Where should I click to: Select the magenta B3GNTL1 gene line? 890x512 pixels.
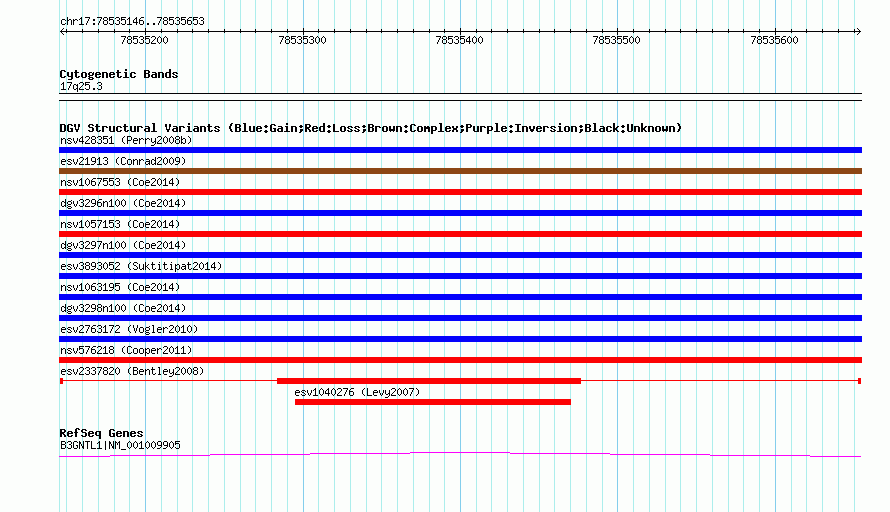(x=460, y=454)
